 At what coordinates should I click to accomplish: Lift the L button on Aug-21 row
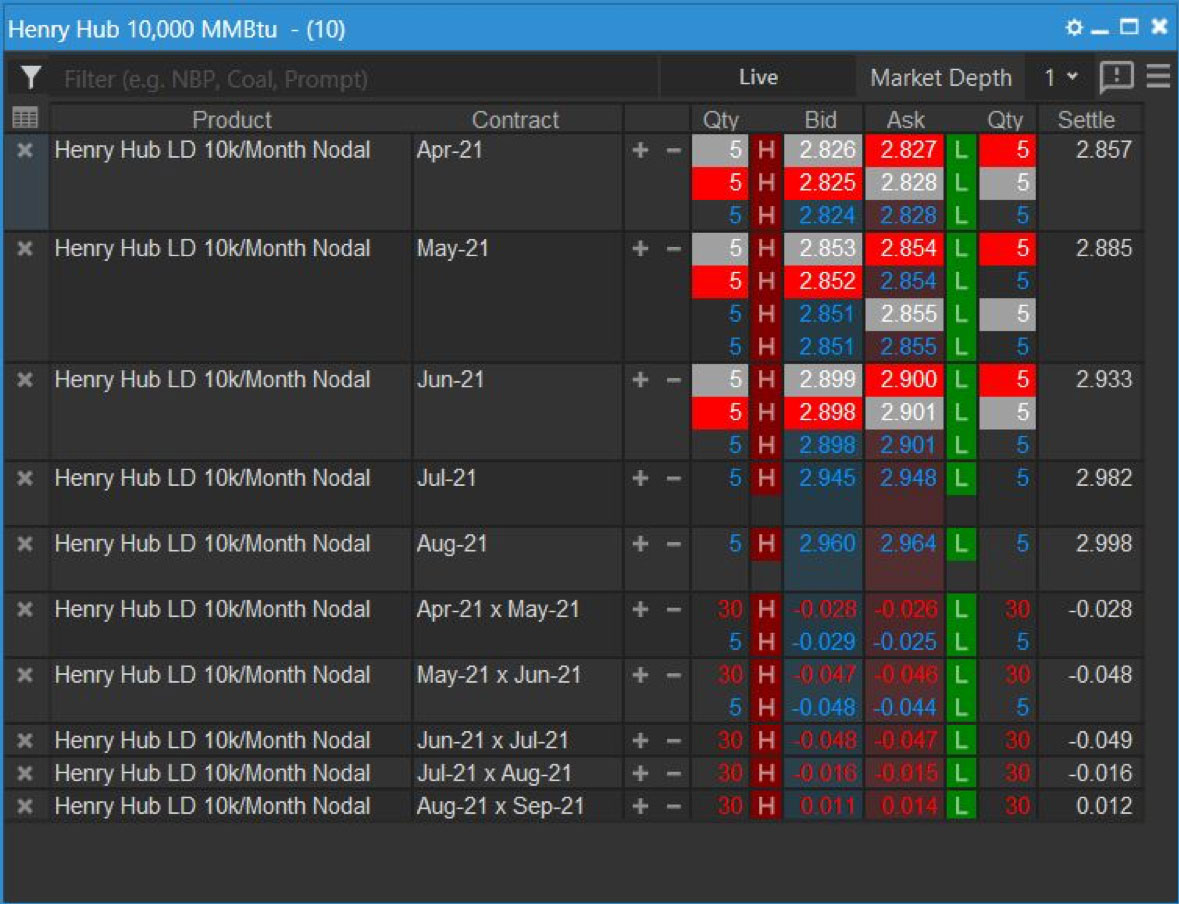click(x=960, y=543)
